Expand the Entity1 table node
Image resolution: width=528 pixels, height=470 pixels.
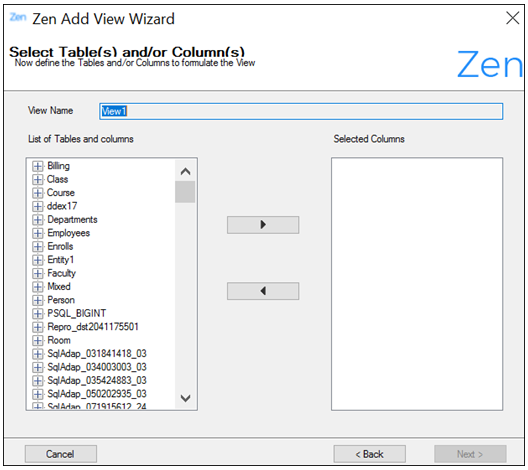pos(38,260)
